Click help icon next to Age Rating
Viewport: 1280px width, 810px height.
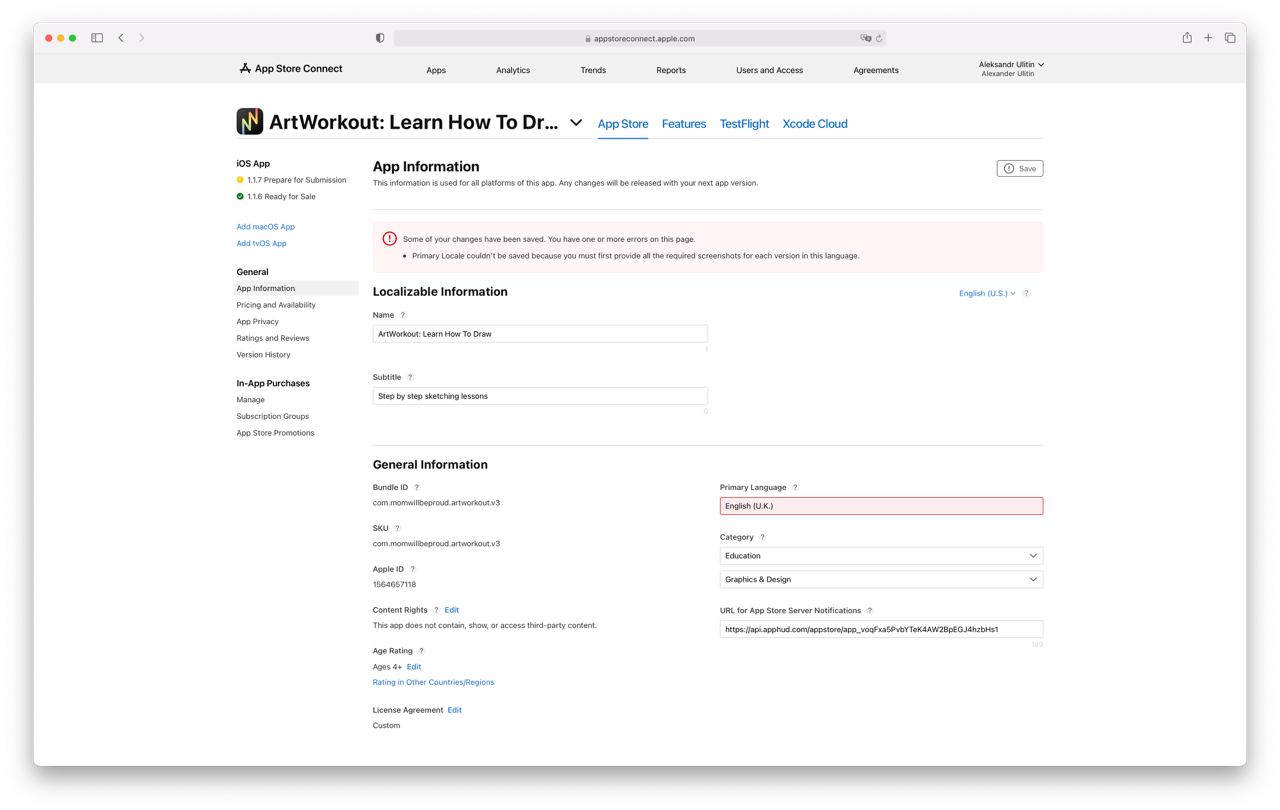[x=421, y=651]
